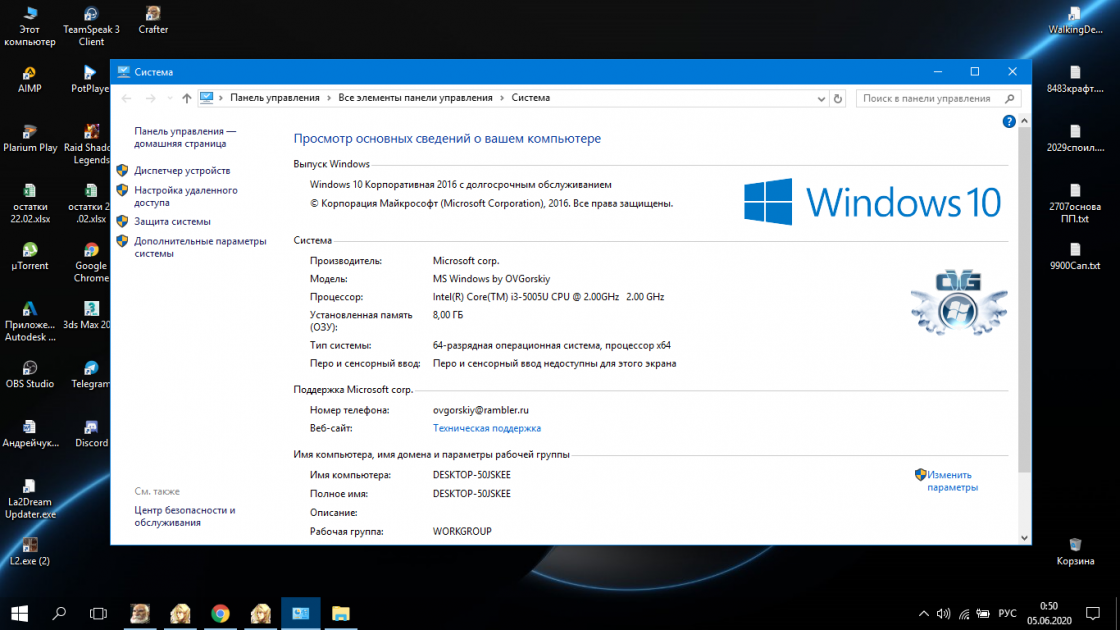Select 'Панель управления' breadcrumb in address bar
Viewport: 1120px width, 630px height.
coord(274,98)
